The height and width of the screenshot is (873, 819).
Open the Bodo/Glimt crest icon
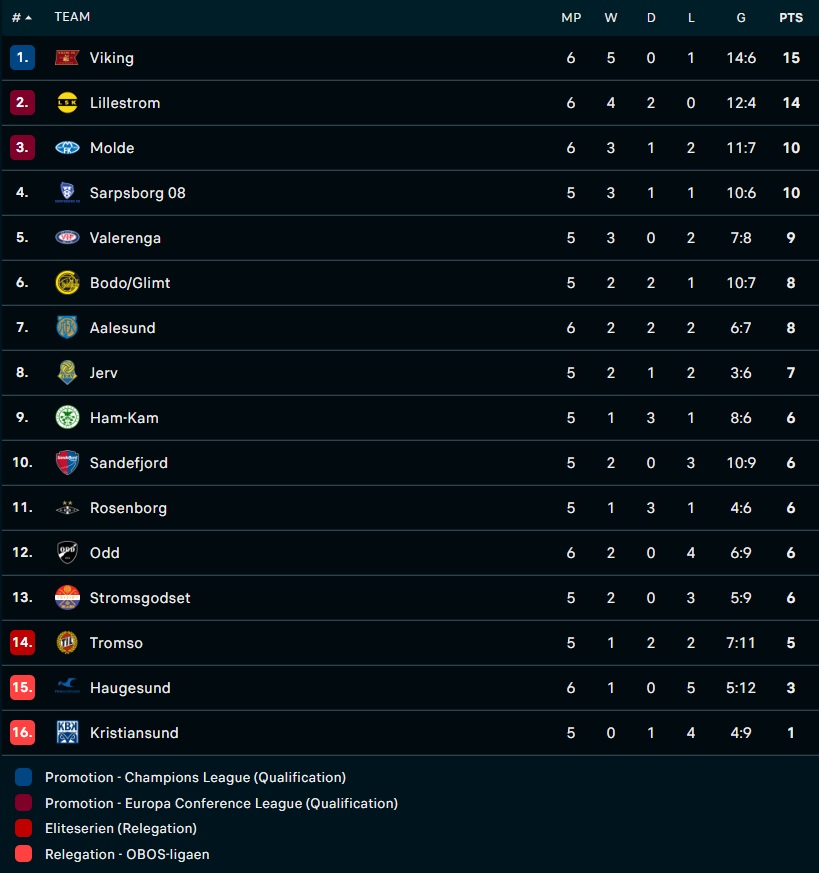point(67,283)
